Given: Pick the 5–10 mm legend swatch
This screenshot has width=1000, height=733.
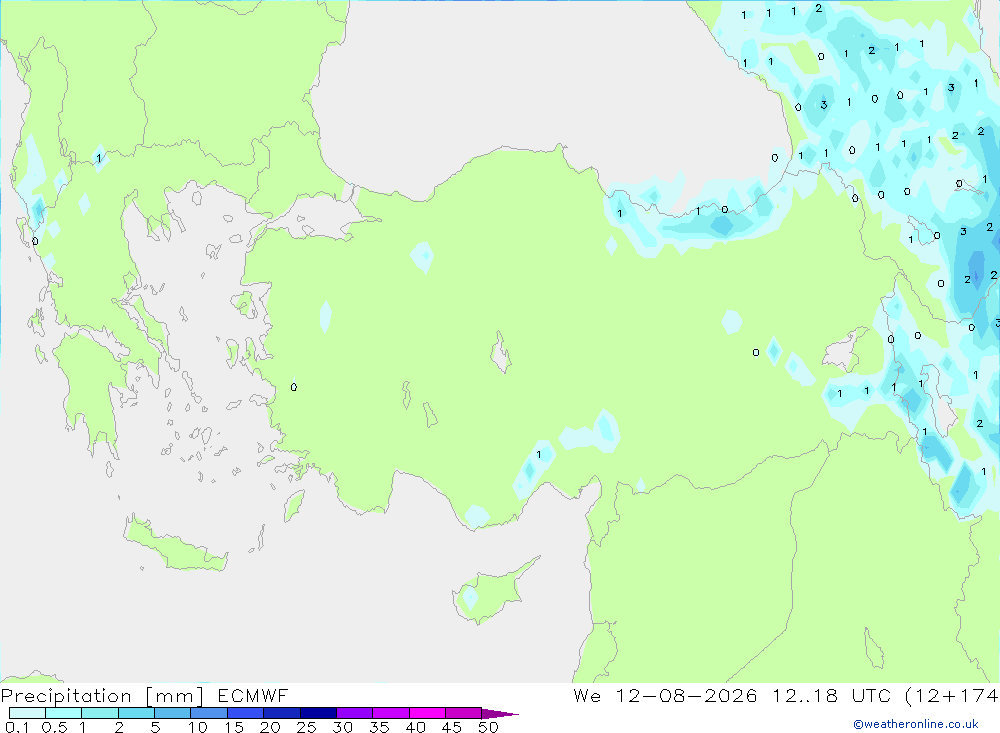Looking at the screenshot, I should click(x=173, y=713).
